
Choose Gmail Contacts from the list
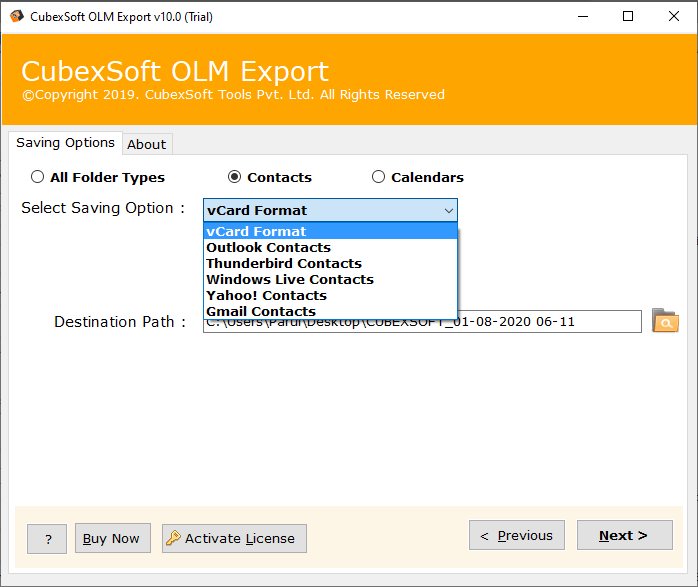[330, 311]
